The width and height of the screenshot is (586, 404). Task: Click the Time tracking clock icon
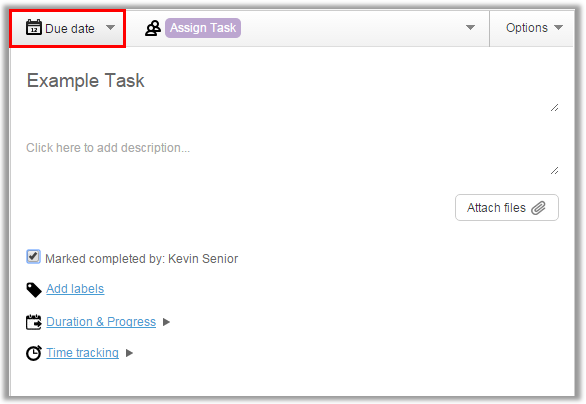(34, 353)
